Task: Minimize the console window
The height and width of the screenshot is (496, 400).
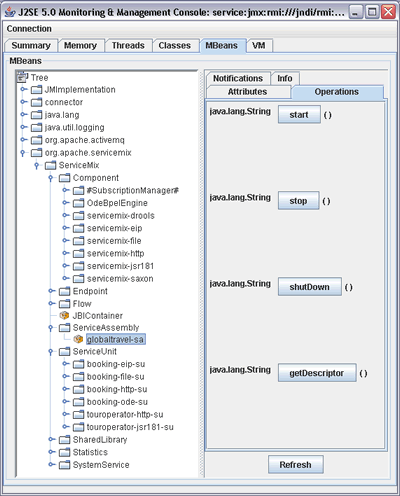Action: point(356,12)
